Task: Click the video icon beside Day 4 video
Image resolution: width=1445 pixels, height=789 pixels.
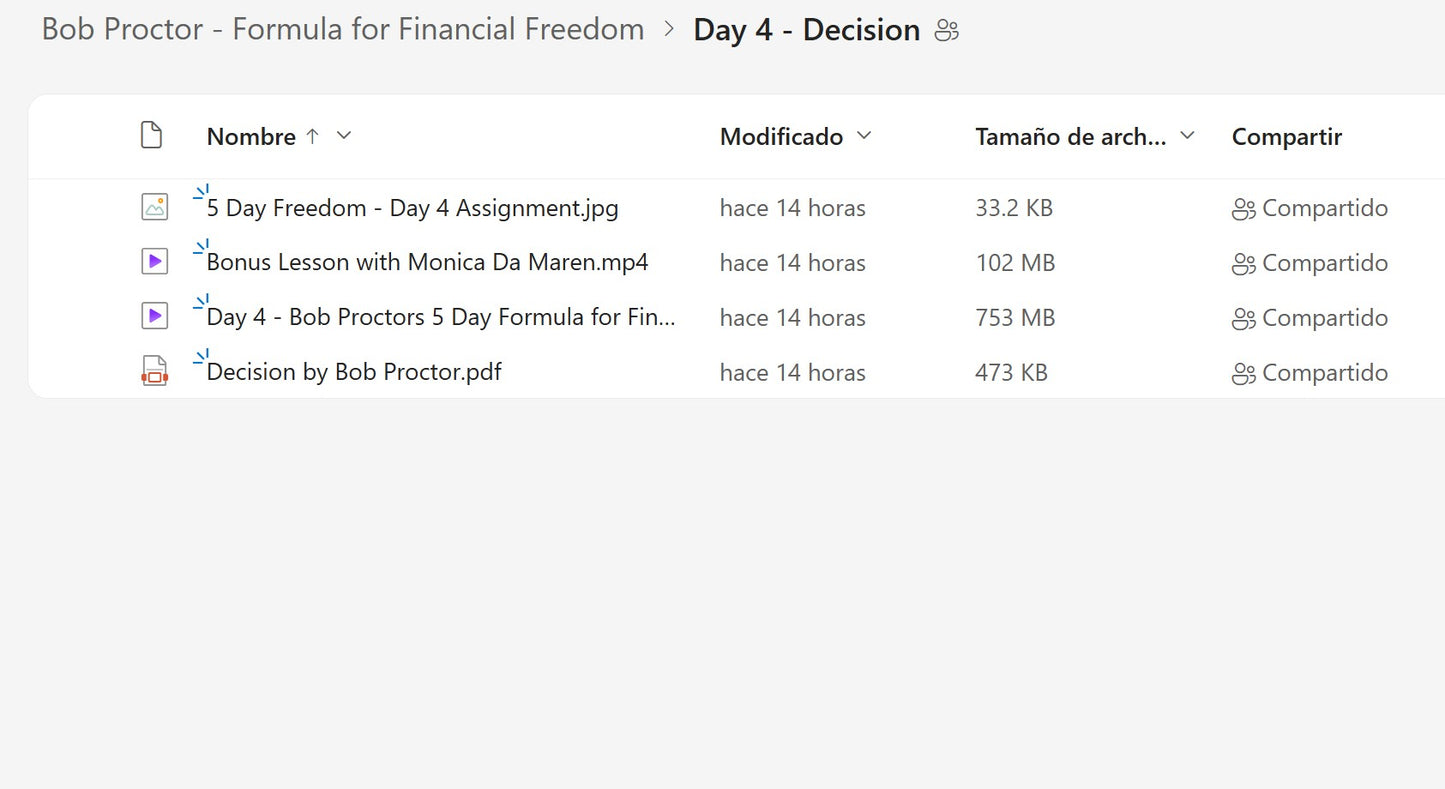Action: pyautogui.click(x=154, y=317)
